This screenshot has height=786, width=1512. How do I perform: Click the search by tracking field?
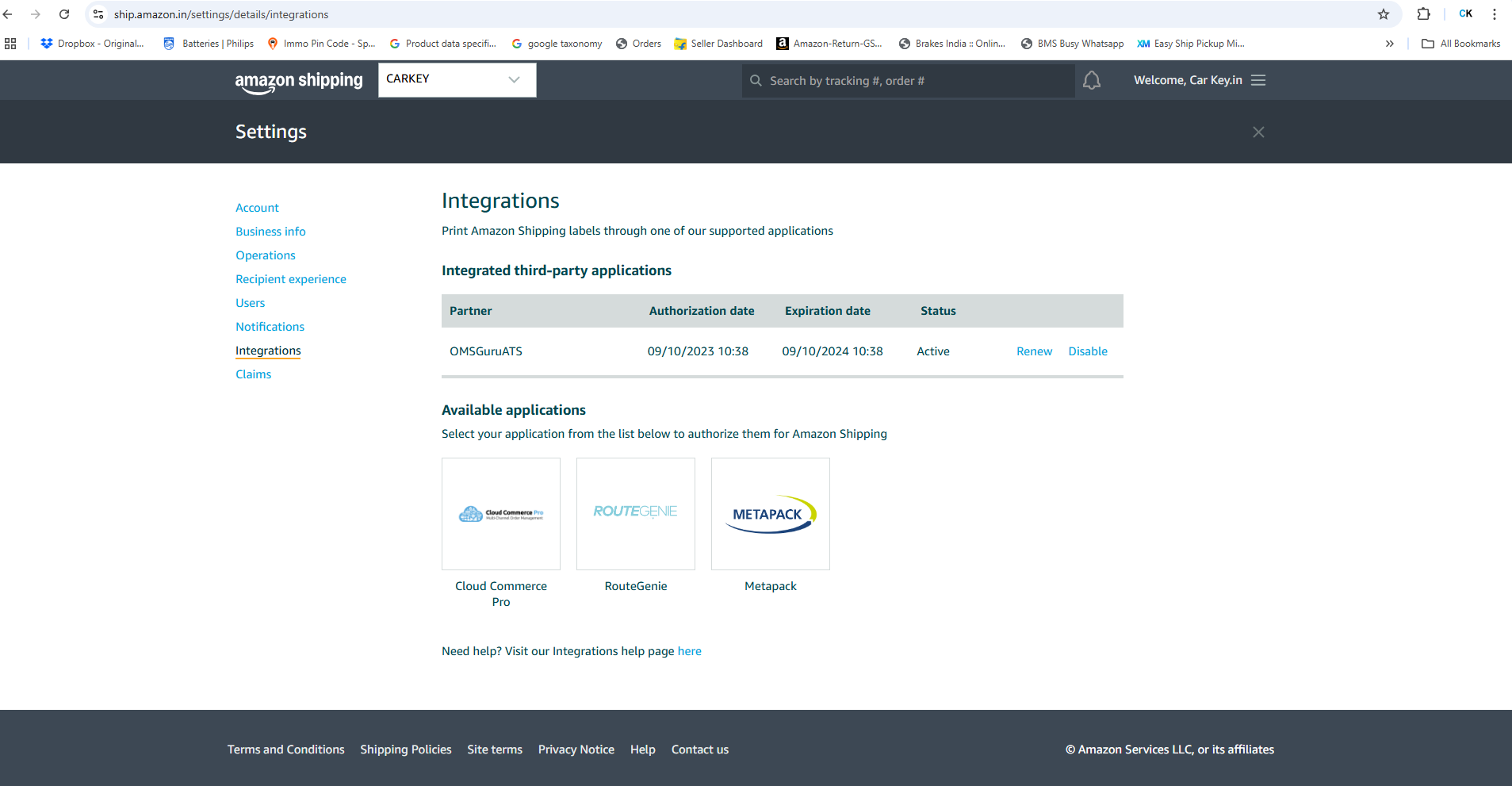point(908,81)
